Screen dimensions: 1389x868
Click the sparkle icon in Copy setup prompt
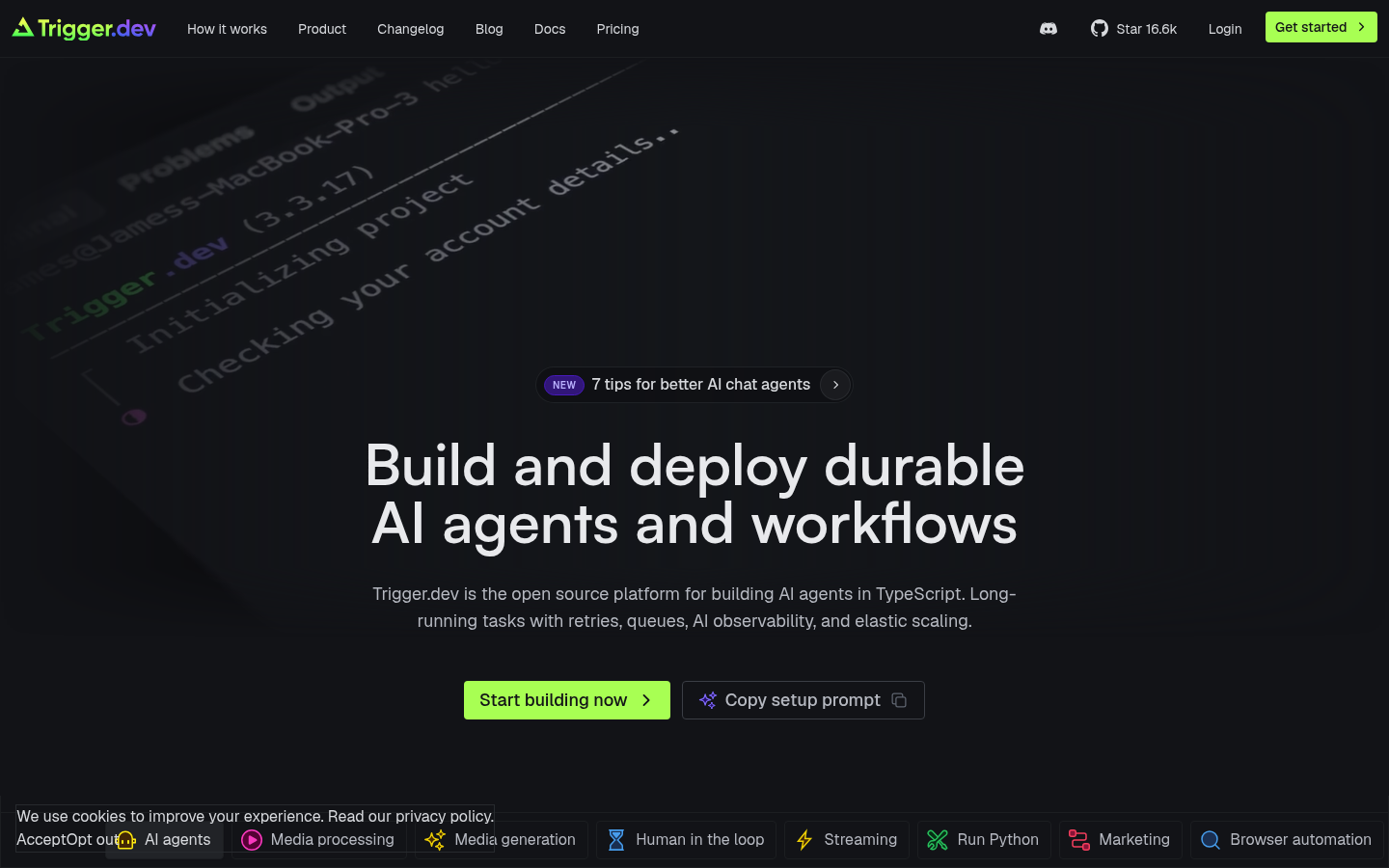(708, 700)
